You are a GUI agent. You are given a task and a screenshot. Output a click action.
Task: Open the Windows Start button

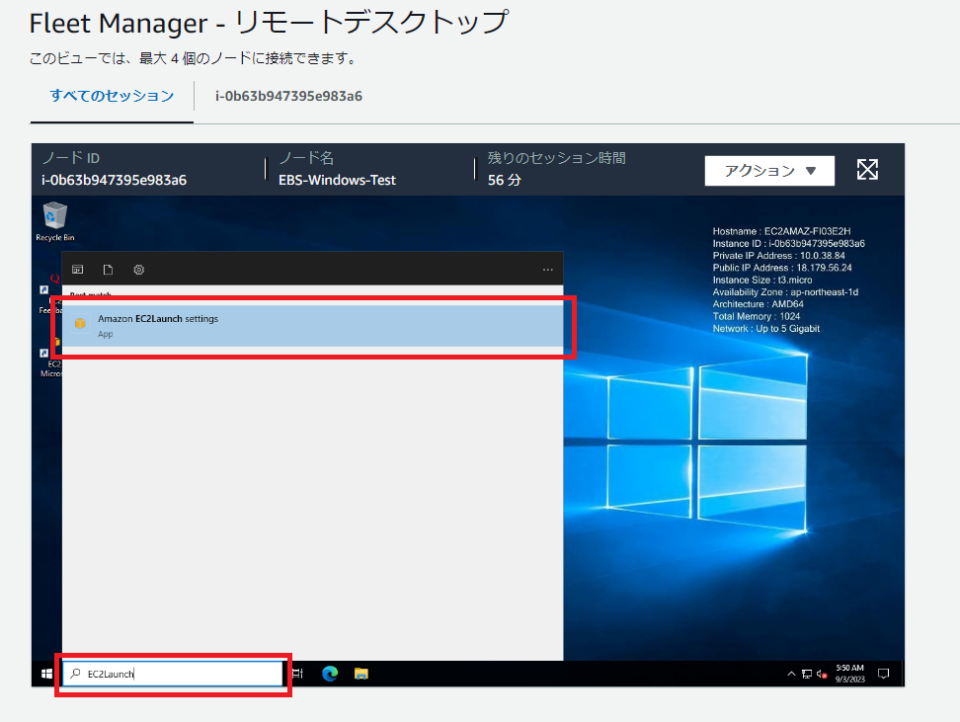[x=47, y=674]
